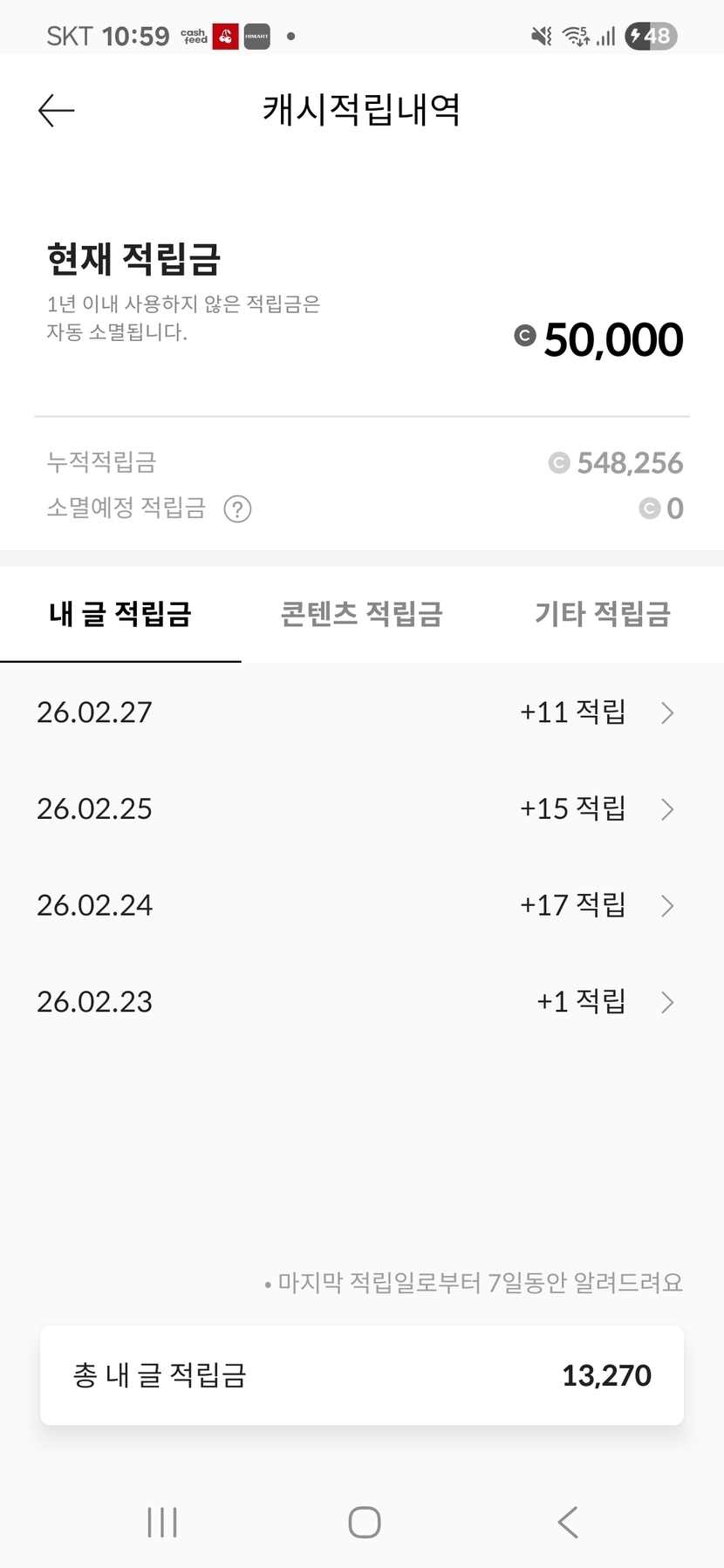
Task: Open expiring points help question mark
Action: 237,508
